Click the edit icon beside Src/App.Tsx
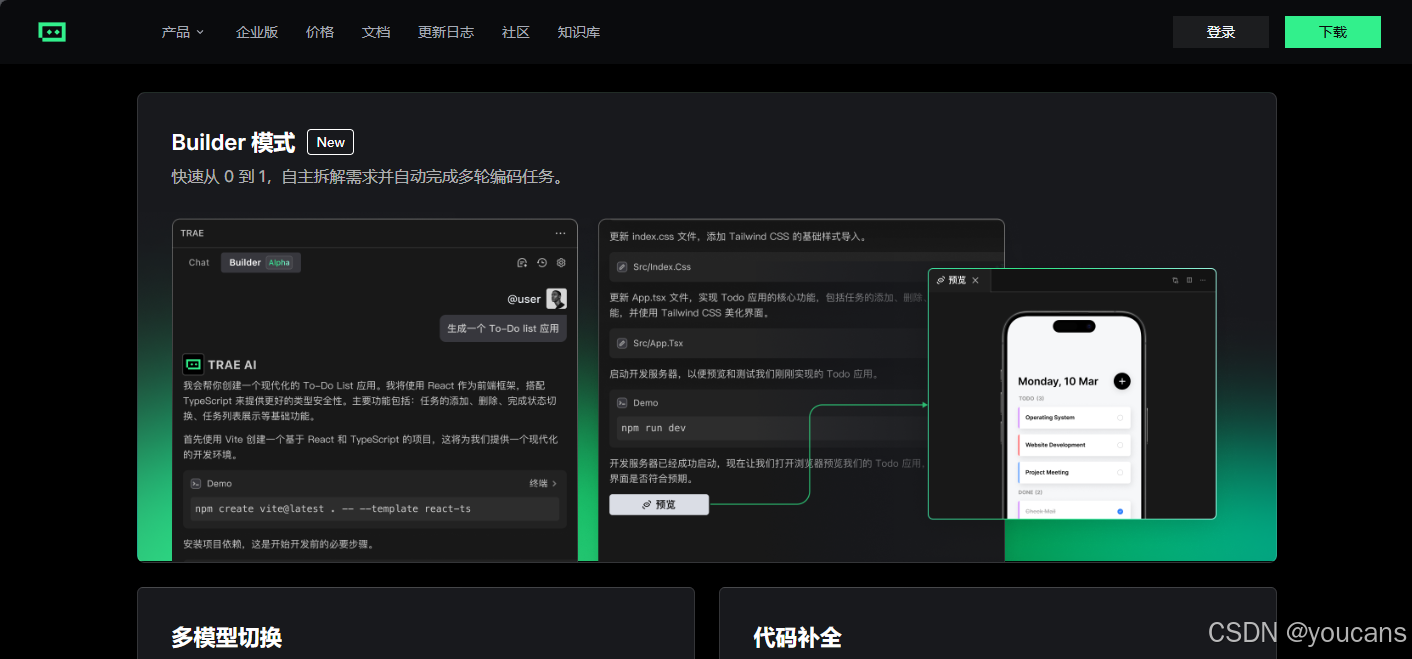The image size is (1412, 659). click(622, 343)
